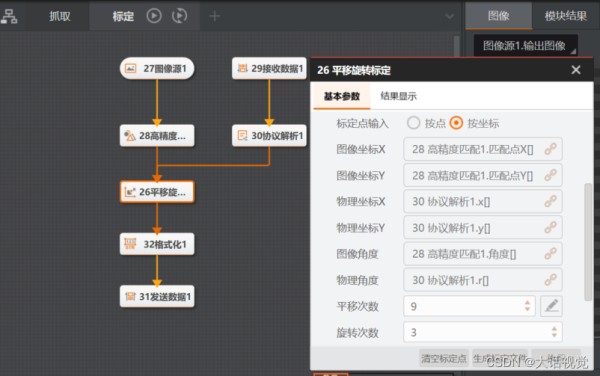Click the 平移次数 value field
The height and width of the screenshot is (376, 600).
point(470,306)
